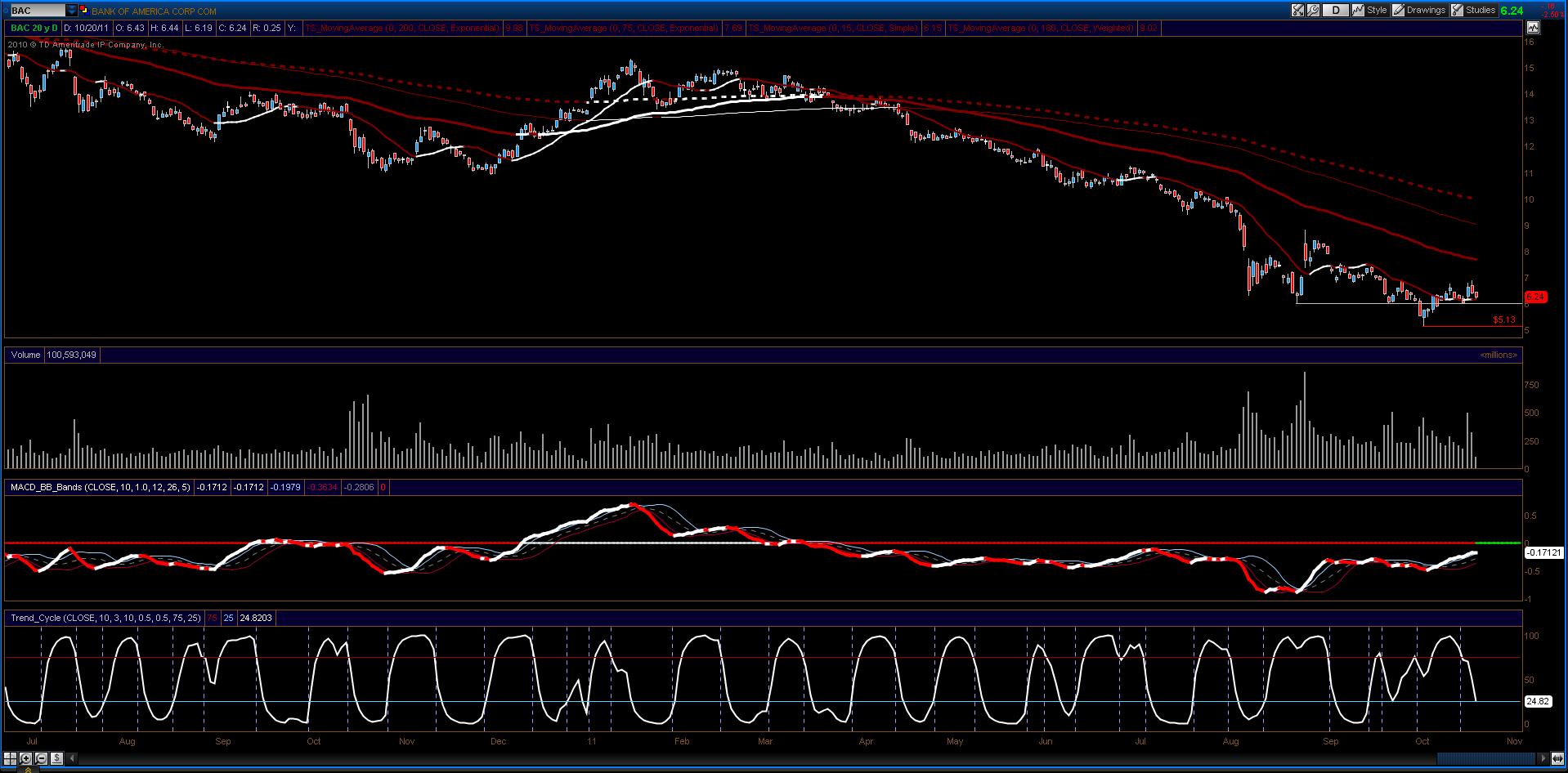Screen dimensions: 1568x773
Task: Click the 'BANK OF AMERICA CORP COM' title
Action: pyautogui.click(x=154, y=11)
